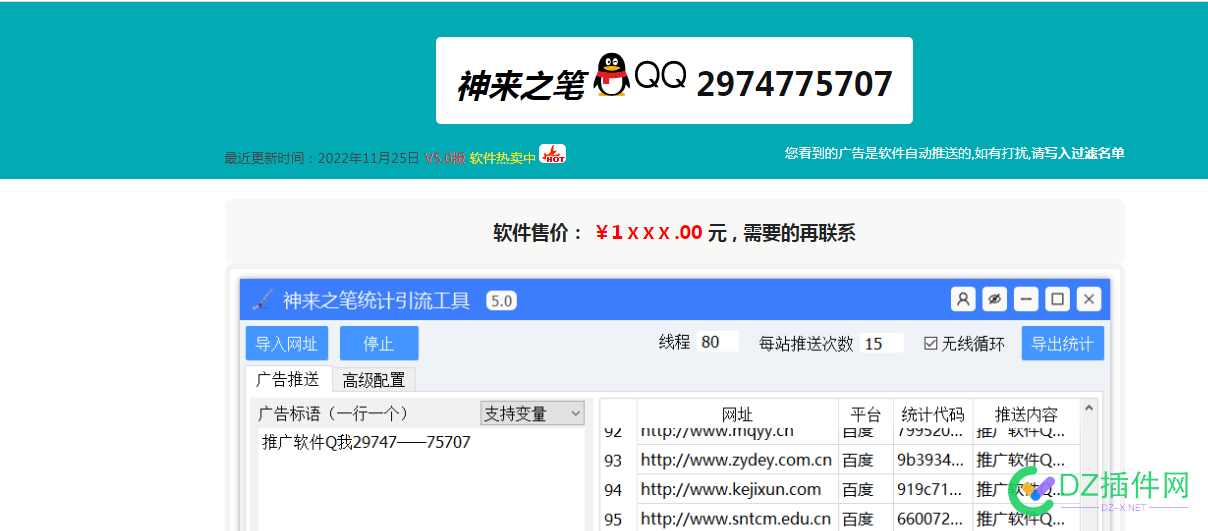Image resolution: width=1208 pixels, height=531 pixels.
Task: Select row http://www.zydey.com.cn
Action: pyautogui.click(x=736, y=460)
